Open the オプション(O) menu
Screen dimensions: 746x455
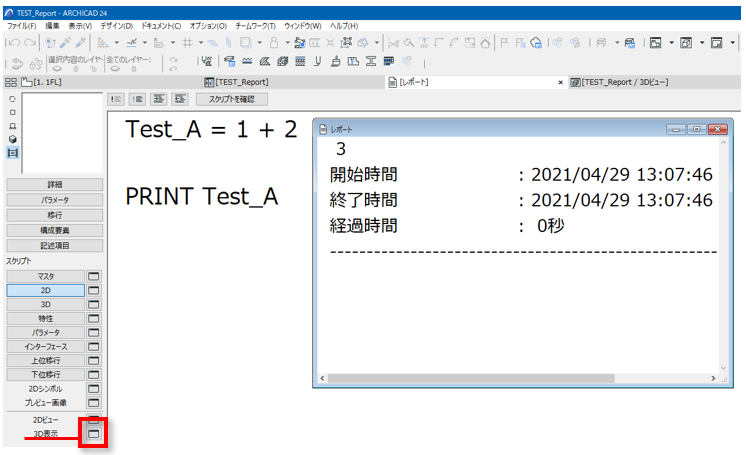pyautogui.click(x=208, y=26)
